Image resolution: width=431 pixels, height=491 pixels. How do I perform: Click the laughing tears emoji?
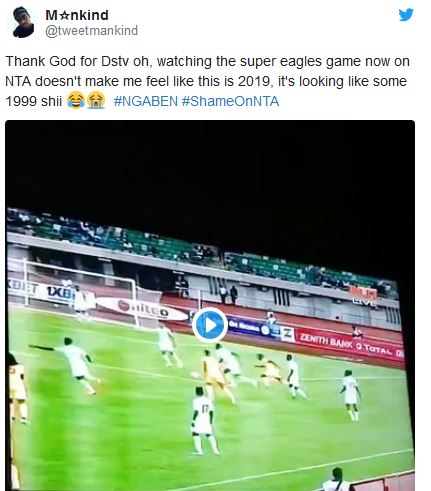[x=76, y=101]
